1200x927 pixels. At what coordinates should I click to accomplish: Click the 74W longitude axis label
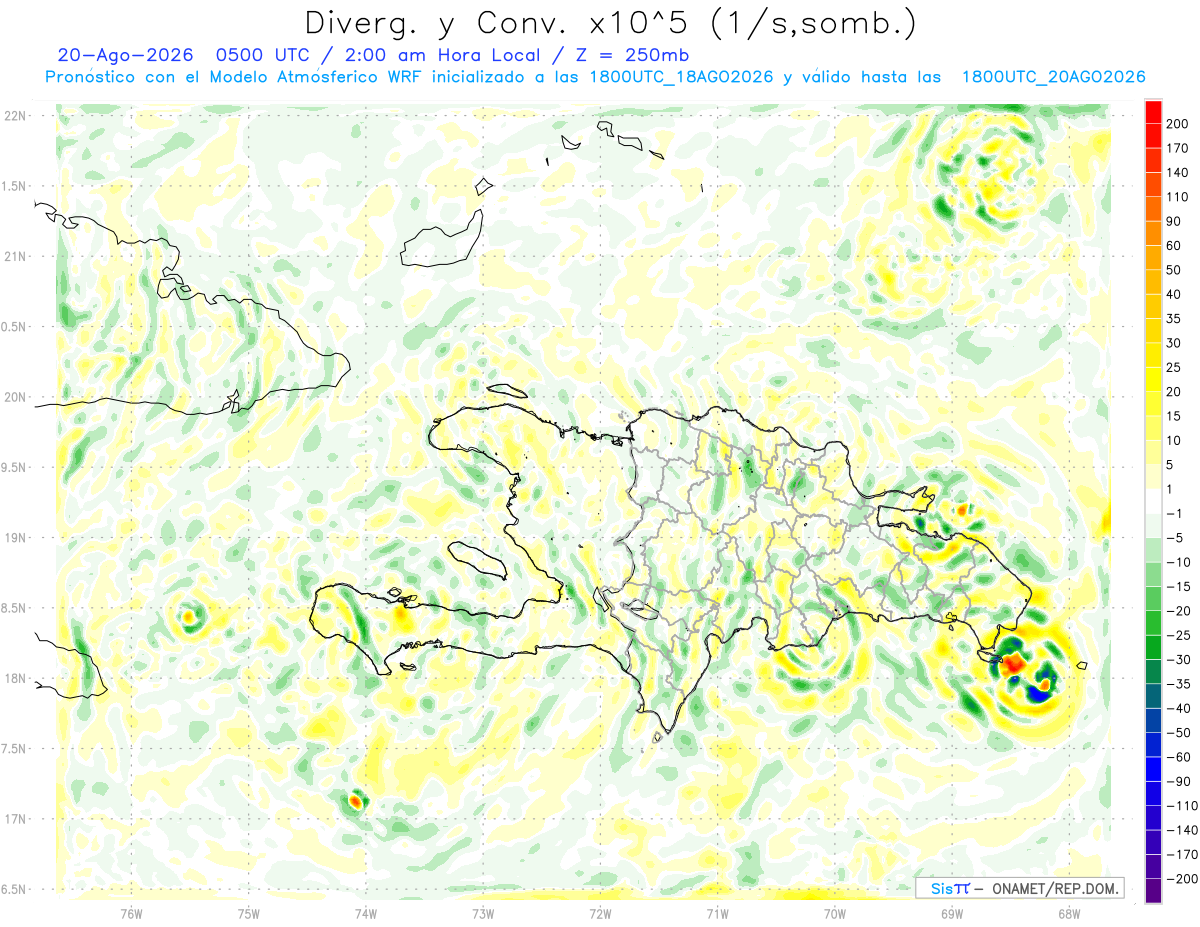click(366, 913)
